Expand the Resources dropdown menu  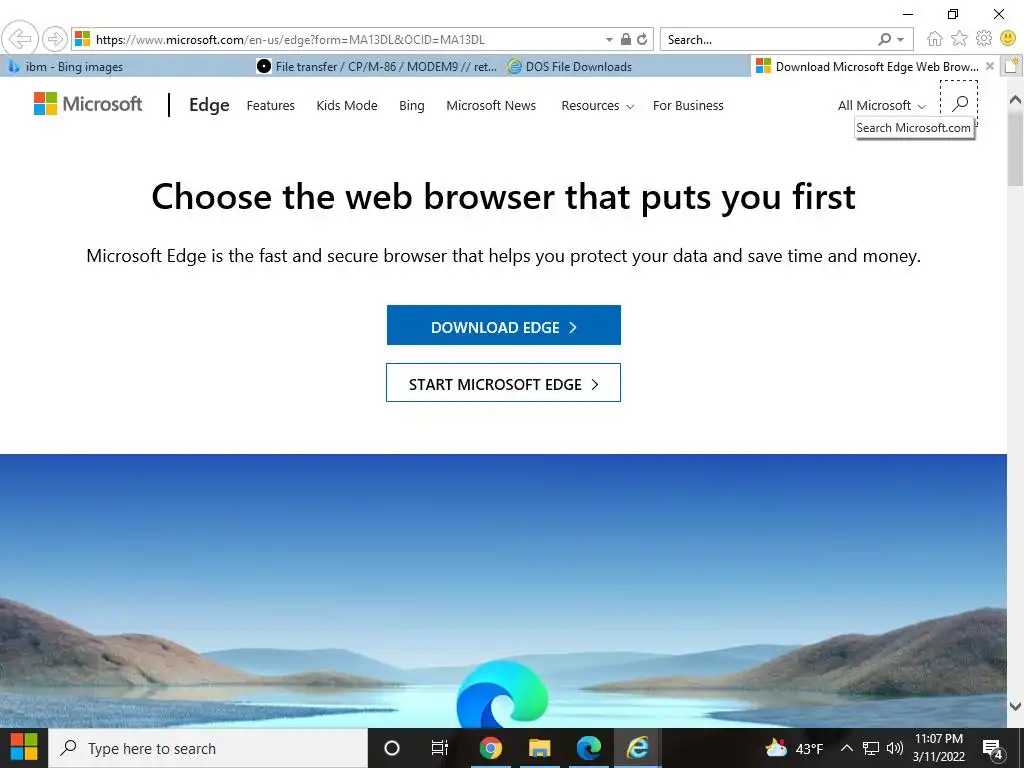pyautogui.click(x=598, y=106)
